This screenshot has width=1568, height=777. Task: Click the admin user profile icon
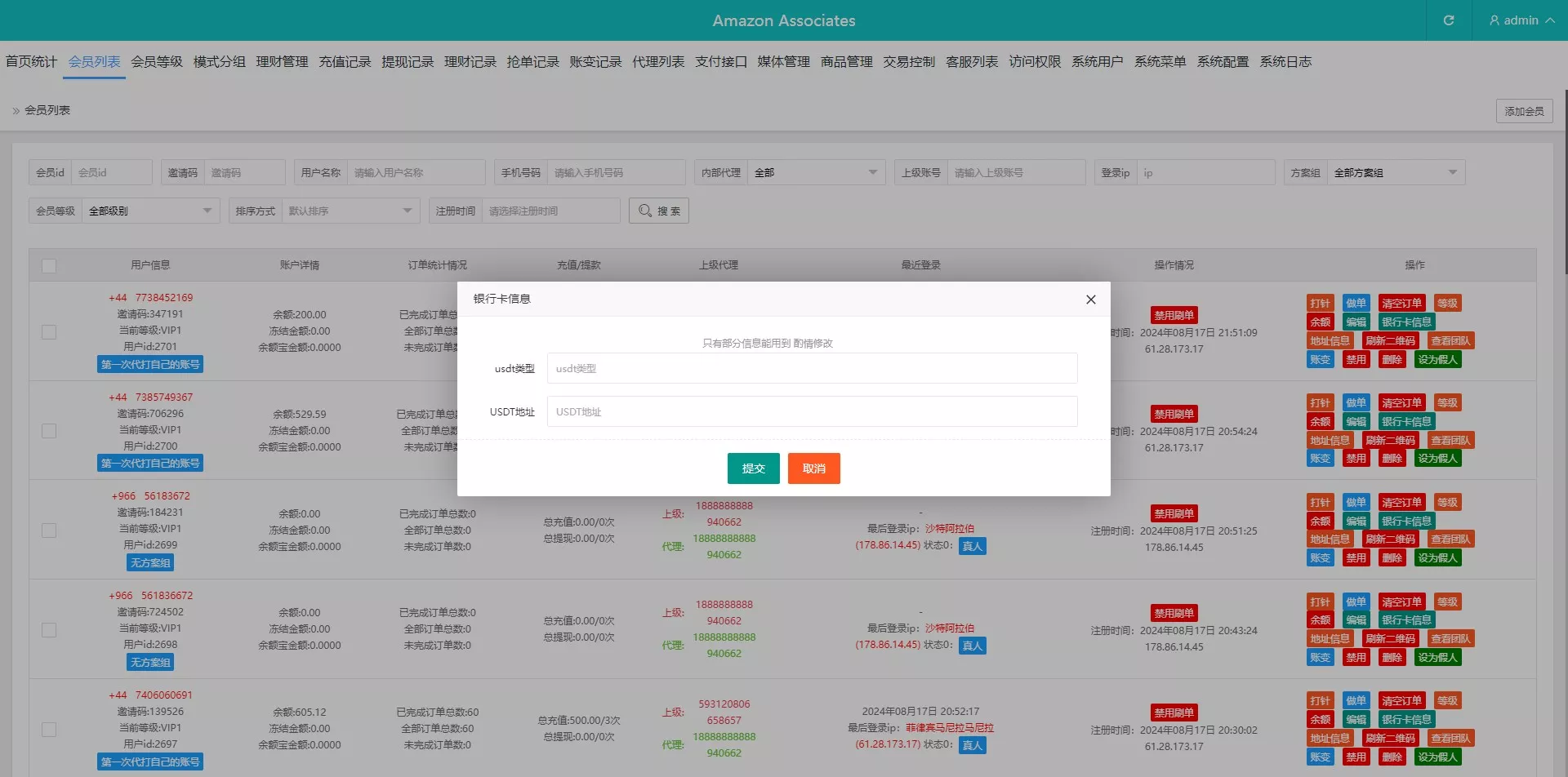coord(1494,20)
